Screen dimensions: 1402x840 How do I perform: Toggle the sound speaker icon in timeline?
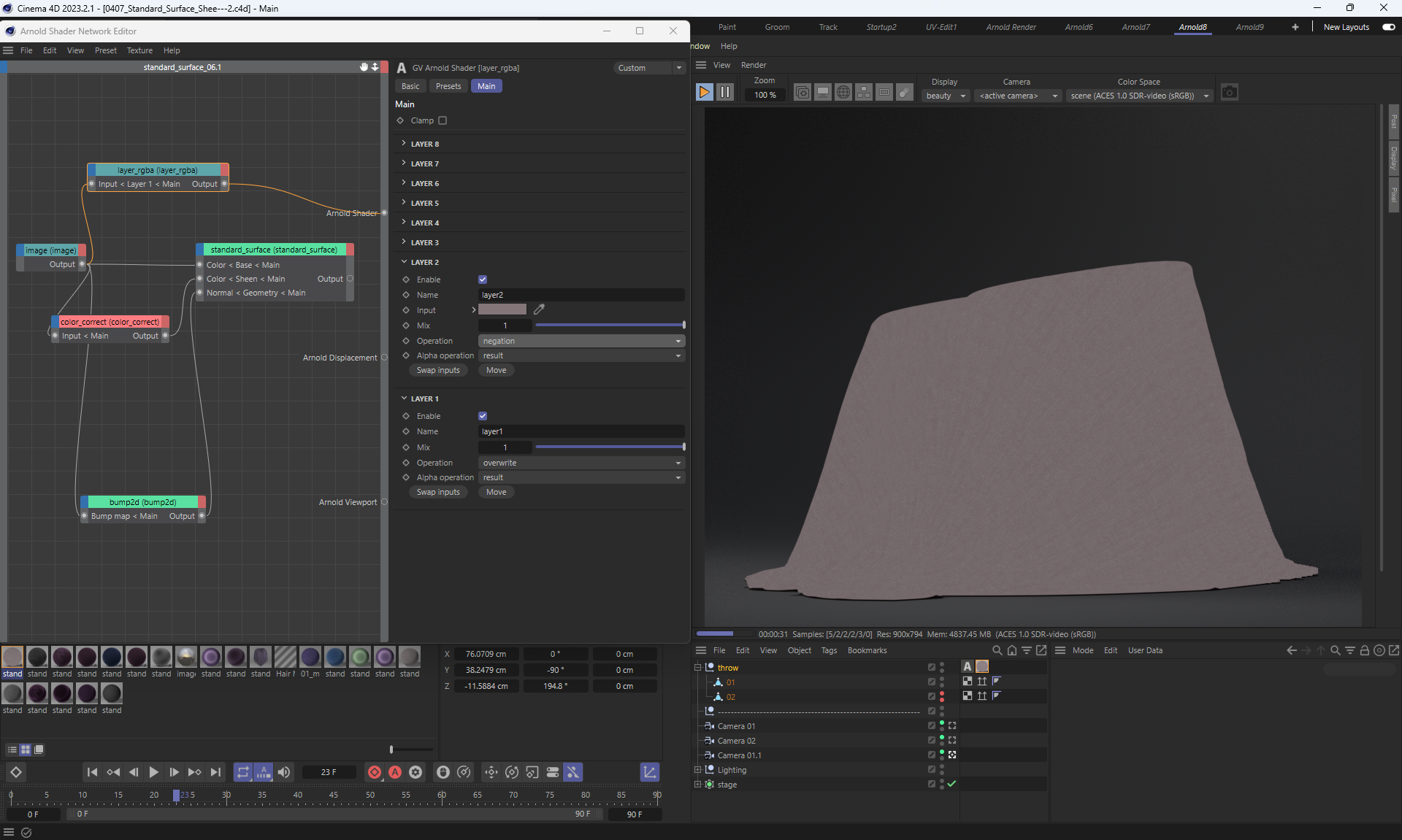[x=284, y=772]
